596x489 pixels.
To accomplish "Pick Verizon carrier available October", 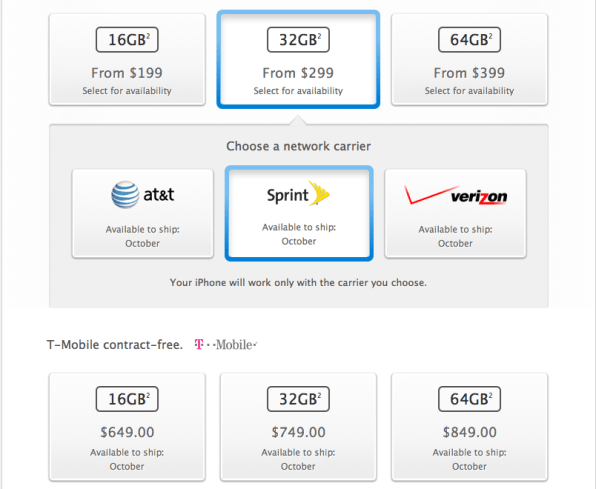I will click(x=455, y=214).
